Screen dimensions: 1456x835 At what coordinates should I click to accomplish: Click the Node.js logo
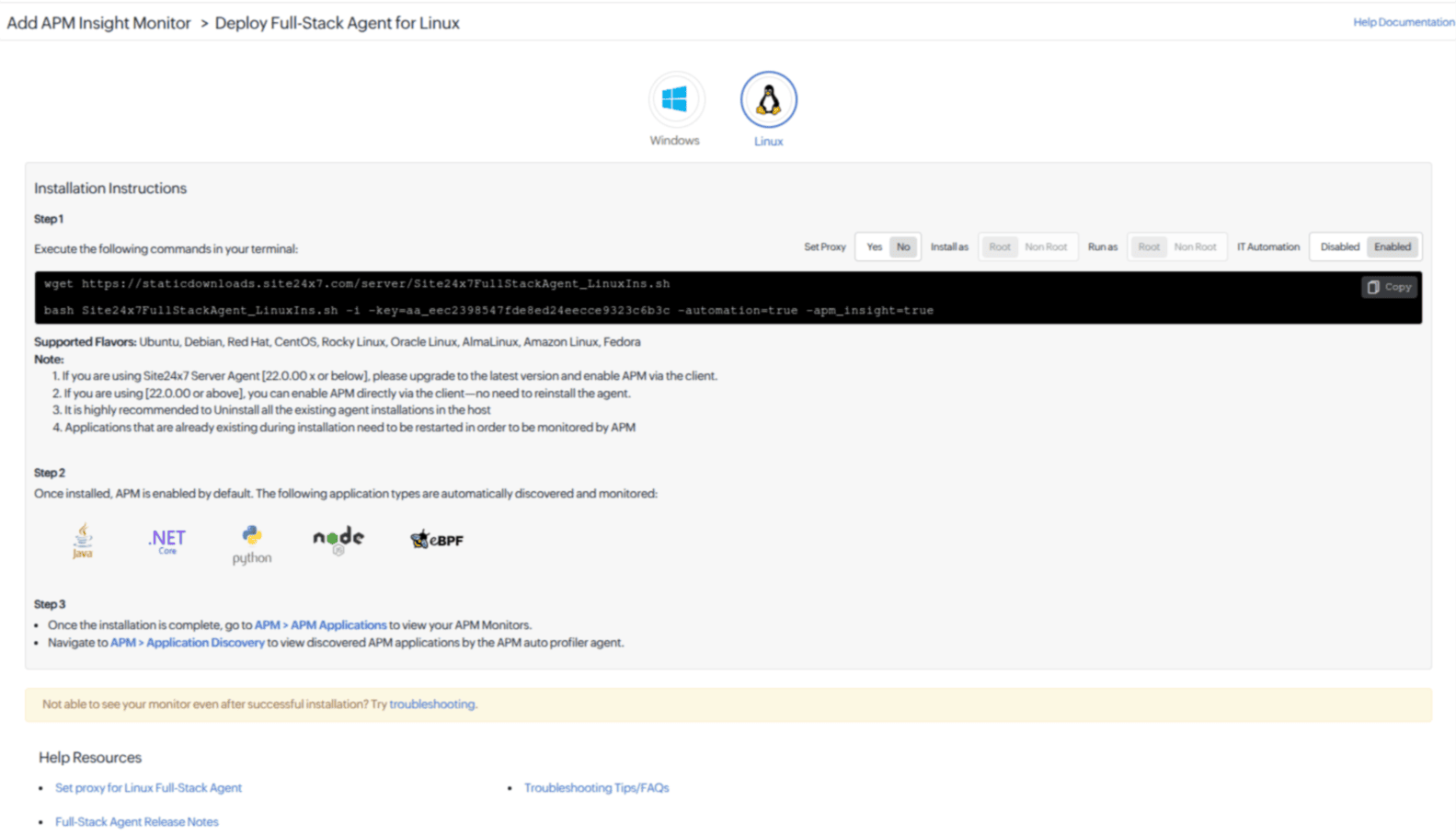click(338, 540)
